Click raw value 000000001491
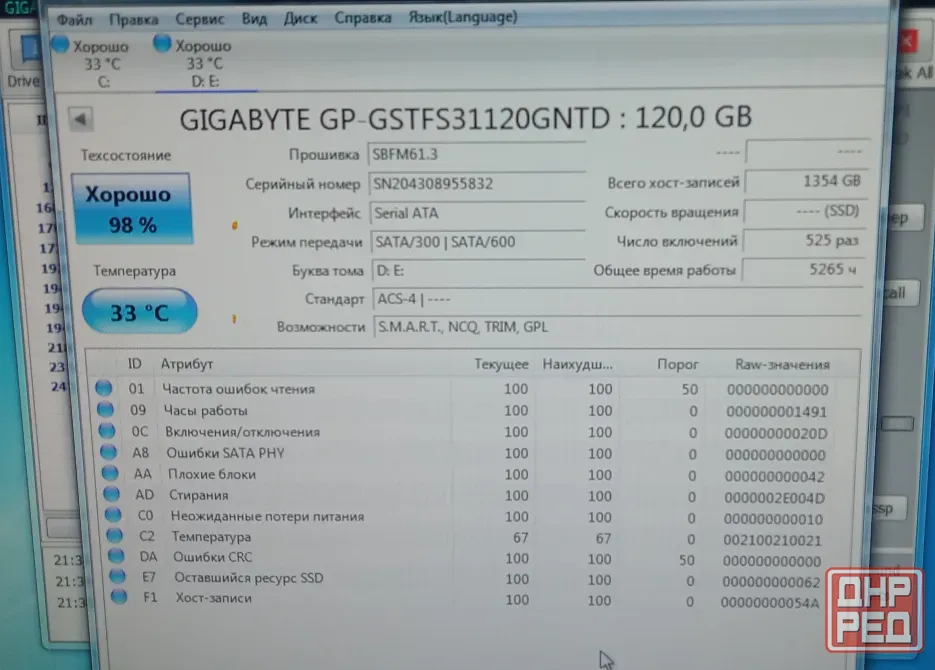935x670 pixels. [x=776, y=412]
